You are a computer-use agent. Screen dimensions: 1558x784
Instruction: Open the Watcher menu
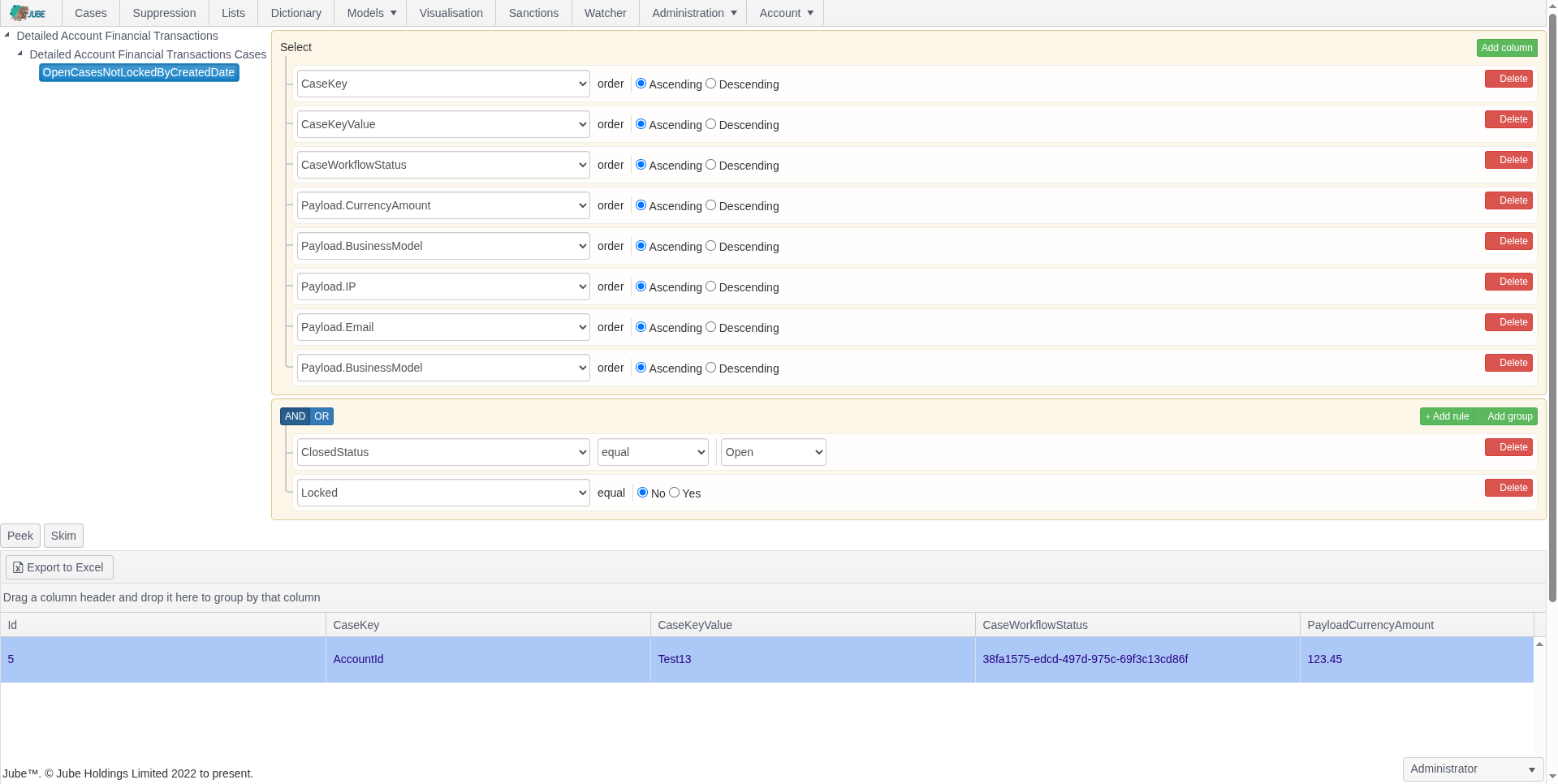click(x=605, y=12)
